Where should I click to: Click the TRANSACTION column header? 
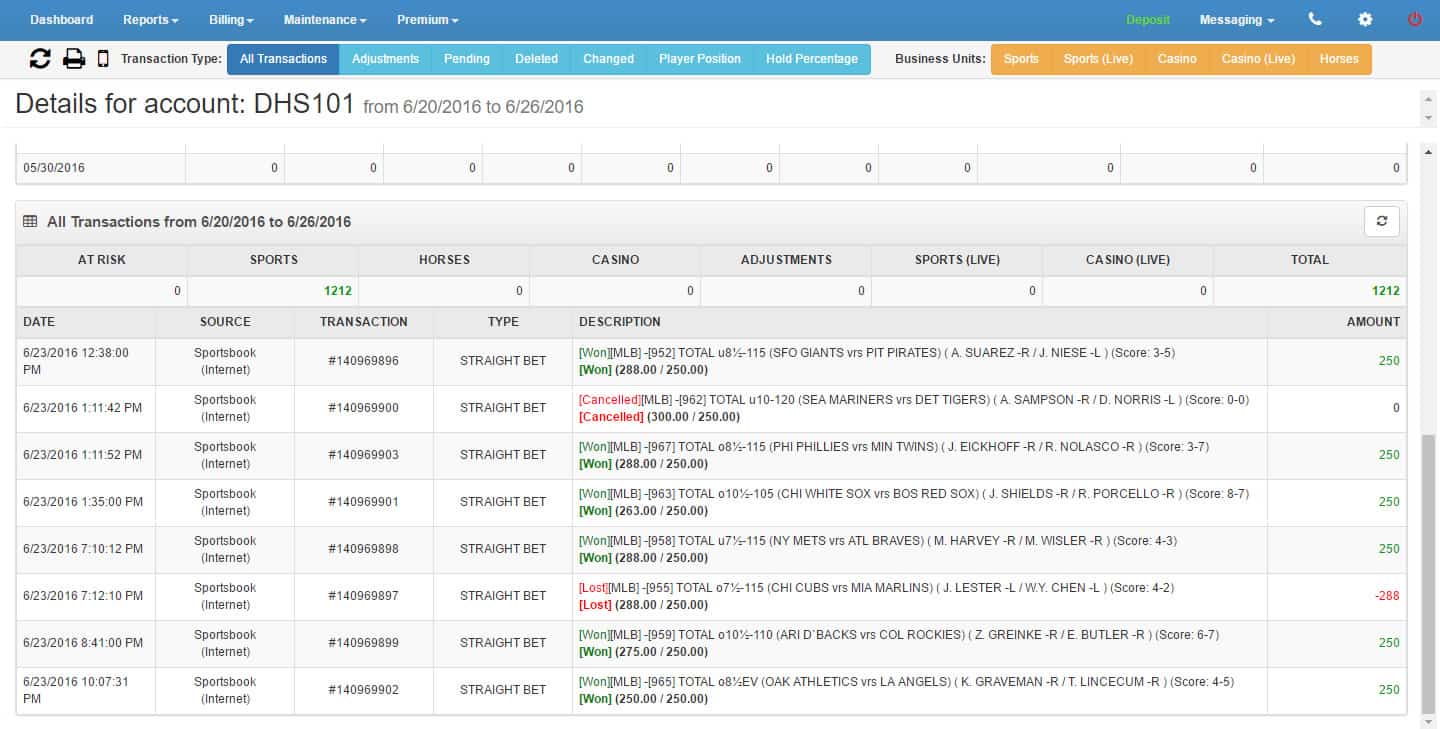pyautogui.click(x=364, y=322)
